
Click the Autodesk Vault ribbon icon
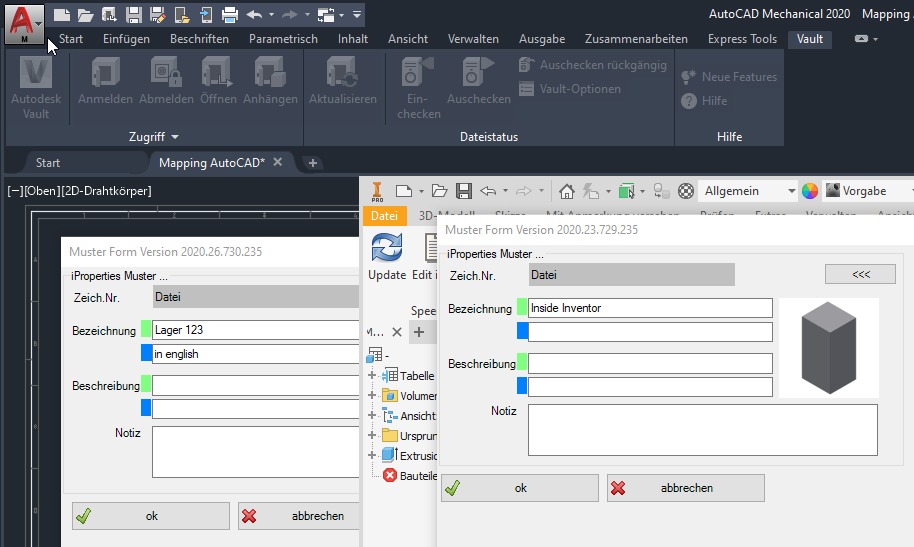[x=36, y=72]
